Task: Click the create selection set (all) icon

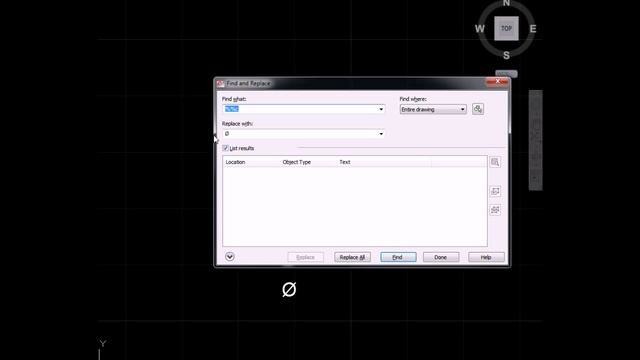Action: point(495,210)
